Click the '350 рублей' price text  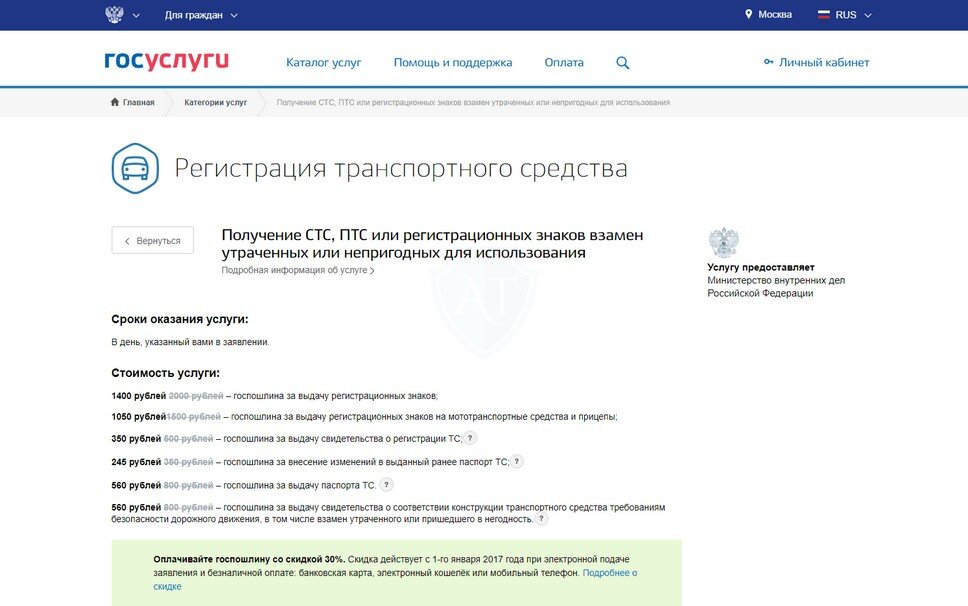coord(136,439)
